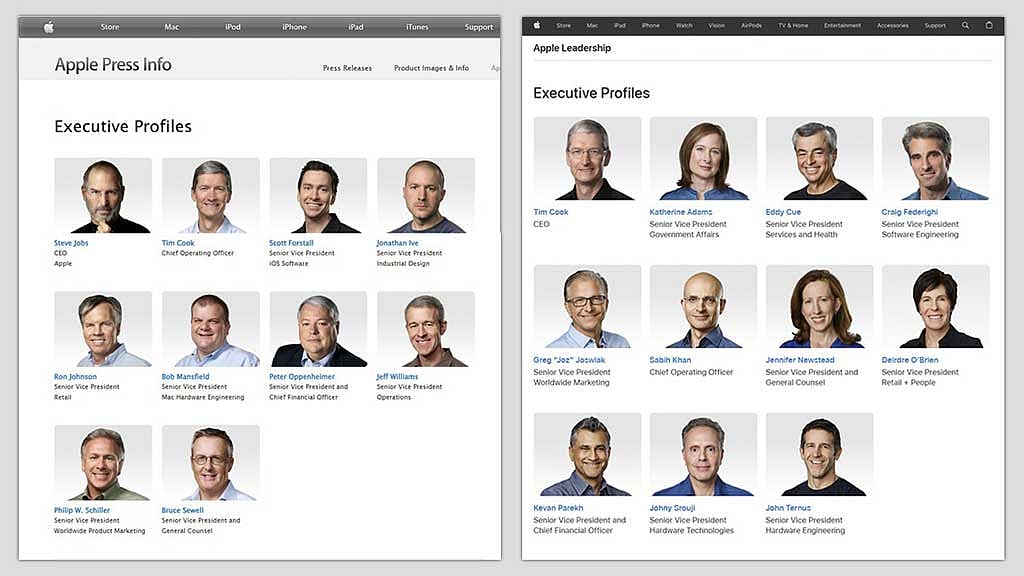The image size is (1024, 576).
Task: Click Deirdre O'Brien portrait photo
Action: tap(935, 306)
